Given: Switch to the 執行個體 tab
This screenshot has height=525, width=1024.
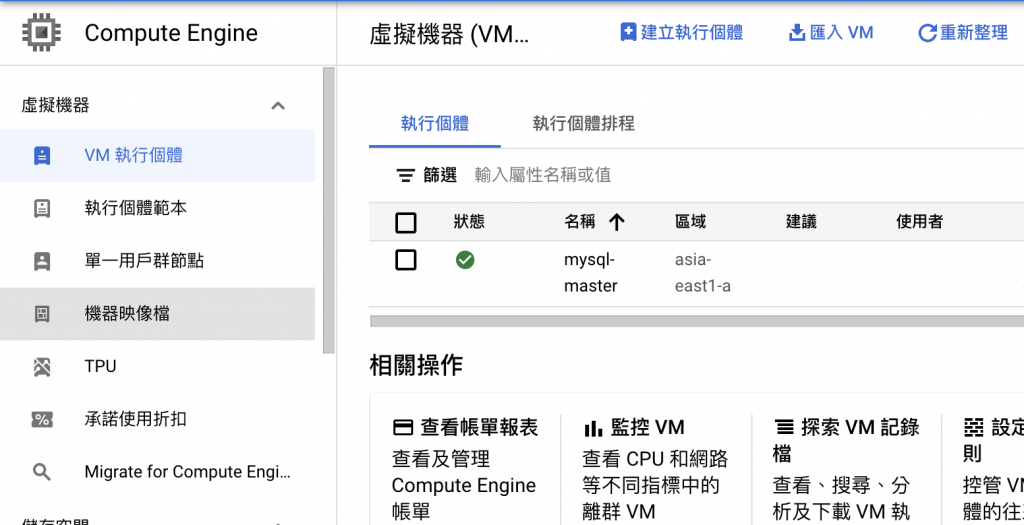Looking at the screenshot, I should coord(435,123).
